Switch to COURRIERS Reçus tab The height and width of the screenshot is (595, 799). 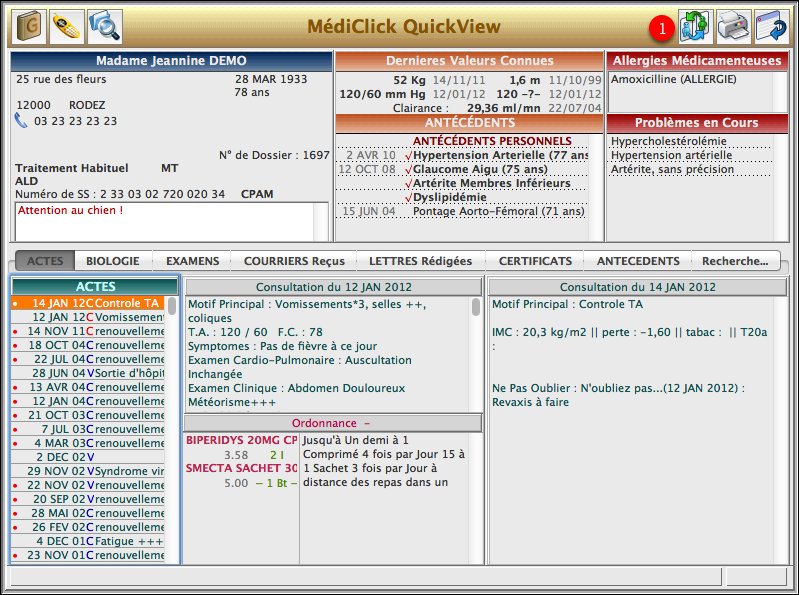coord(294,261)
